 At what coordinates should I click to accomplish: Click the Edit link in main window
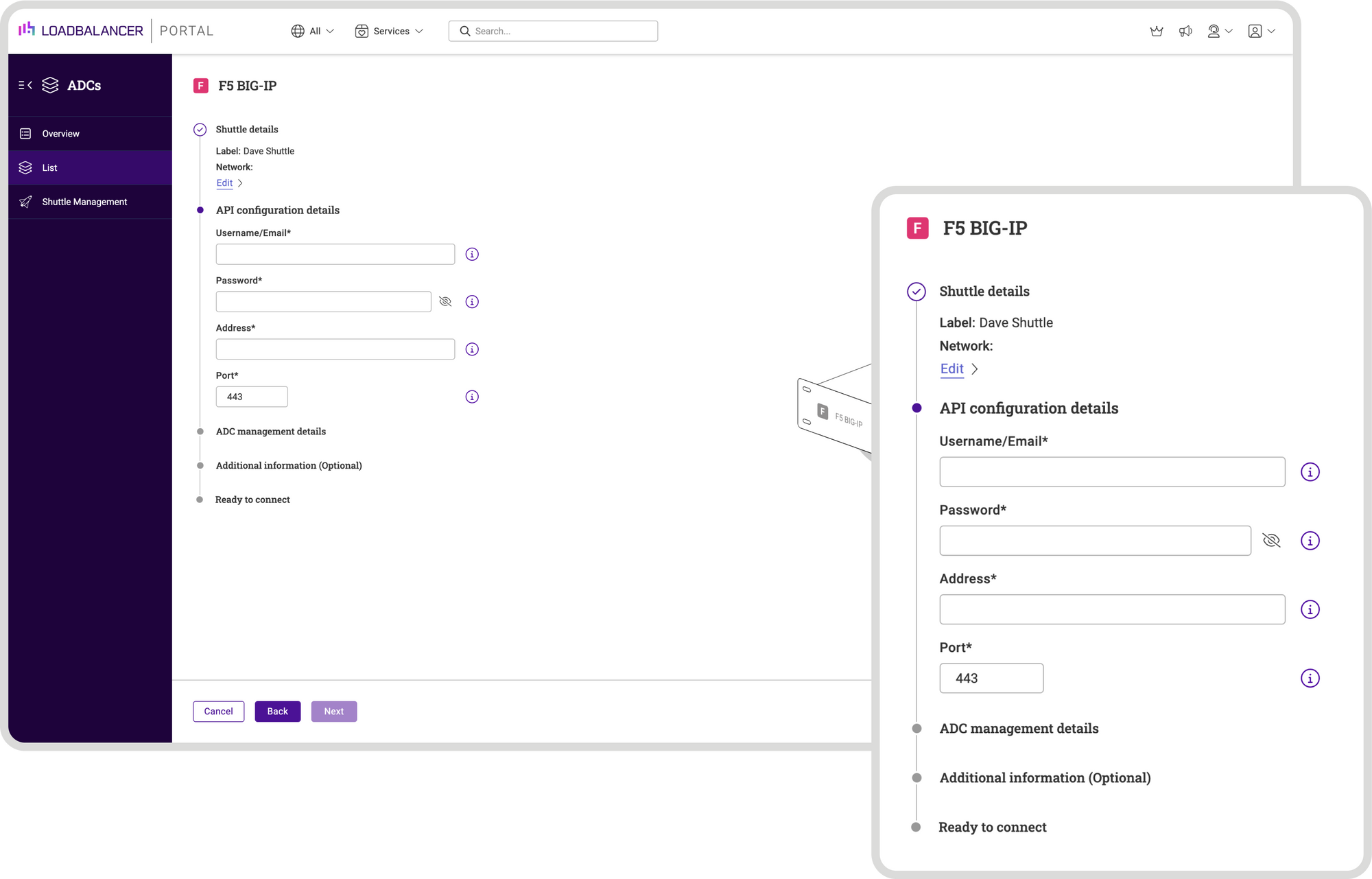pyautogui.click(x=224, y=183)
